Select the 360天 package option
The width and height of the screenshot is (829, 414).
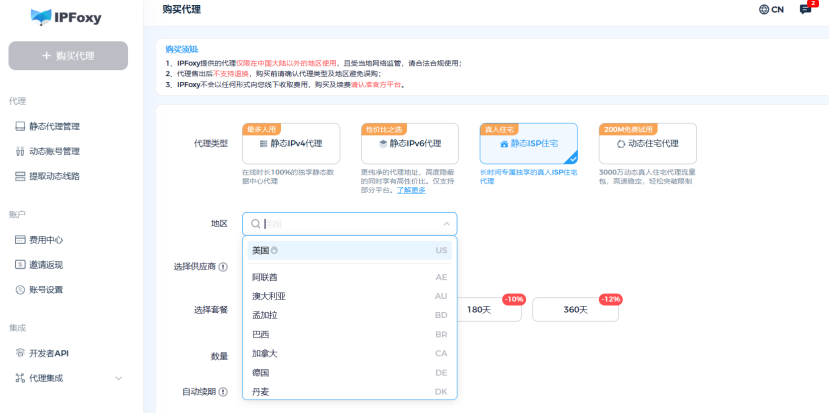[575, 310]
